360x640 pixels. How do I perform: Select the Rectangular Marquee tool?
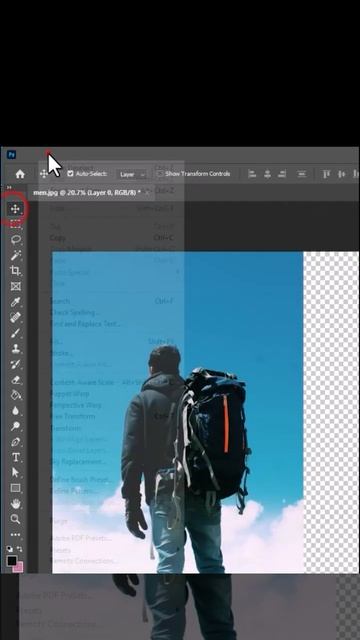[x=15, y=223]
